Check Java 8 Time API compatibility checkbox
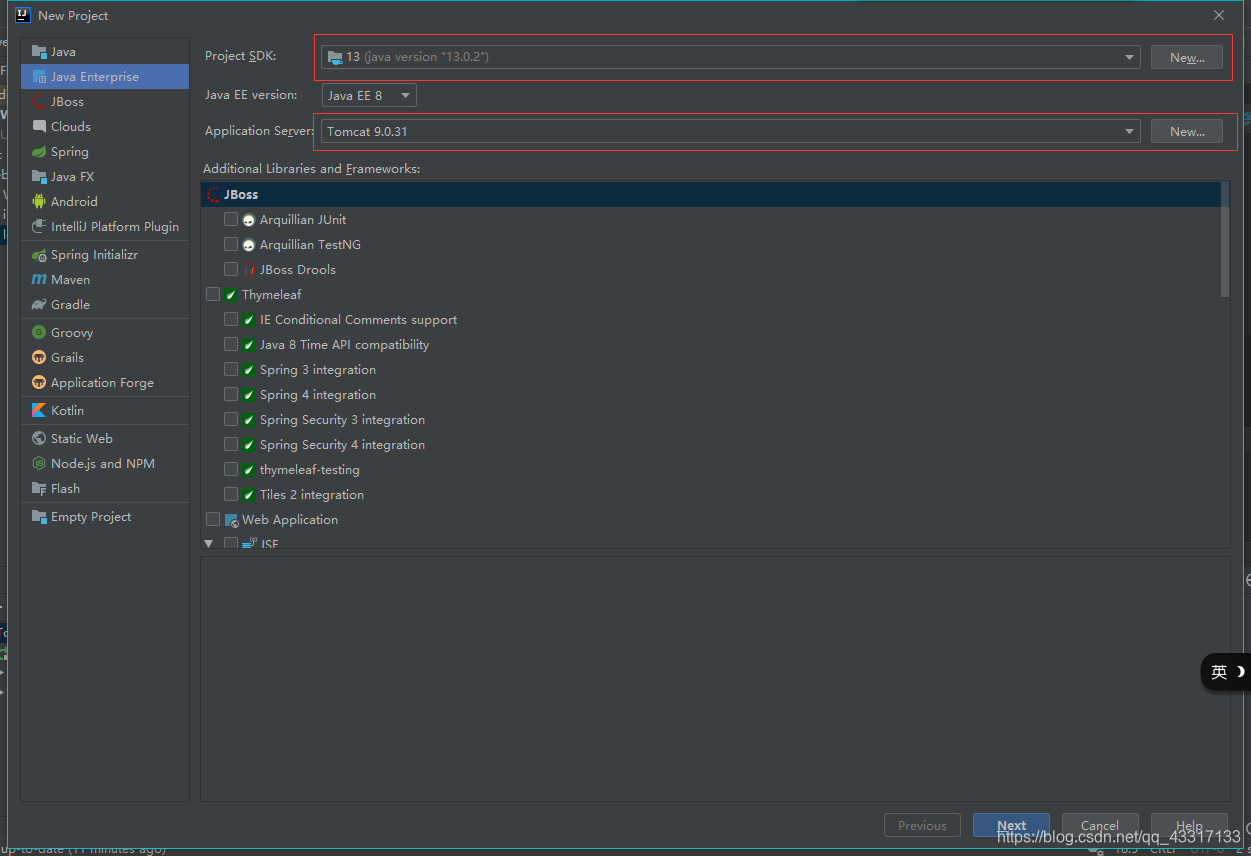This screenshot has height=856, width=1251. click(x=231, y=344)
